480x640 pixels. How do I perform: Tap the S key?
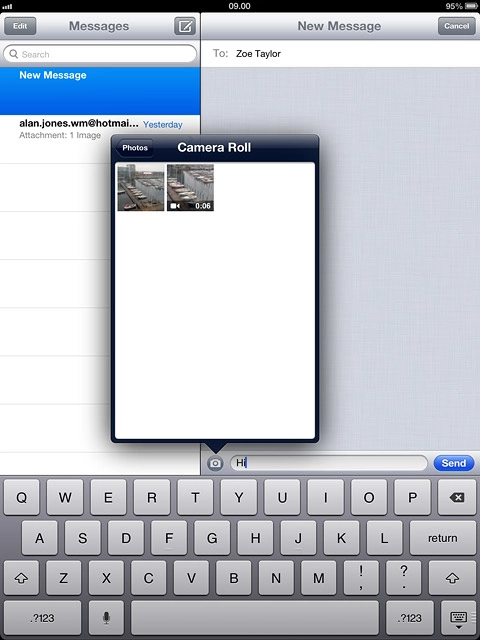[x=83, y=538]
